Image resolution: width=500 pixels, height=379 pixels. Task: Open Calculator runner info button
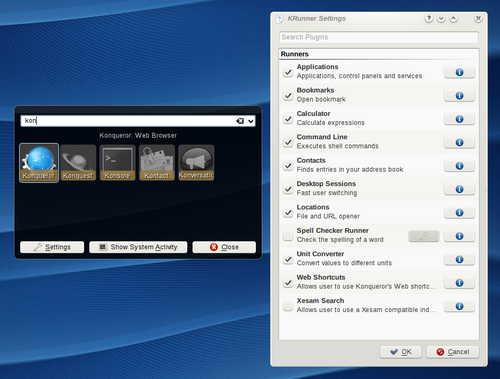tap(459, 119)
